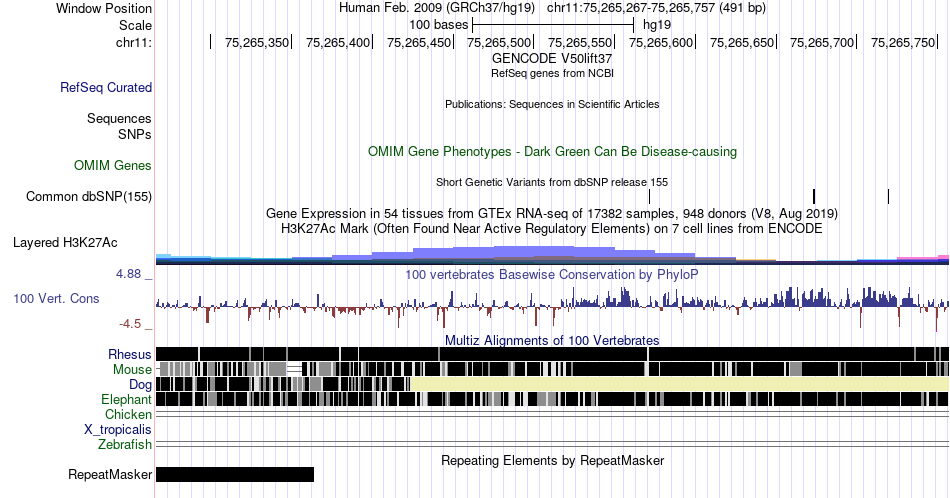Click 'Publications: Sequences in Scientific Articles' title
Screen dimensions: 950x498
(x=552, y=104)
